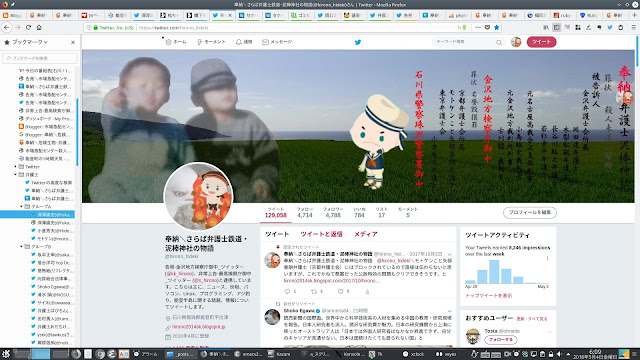Focus the bookmarks search field
Image resolution: width=640 pixels, height=360 pixels.
(x=40, y=58)
